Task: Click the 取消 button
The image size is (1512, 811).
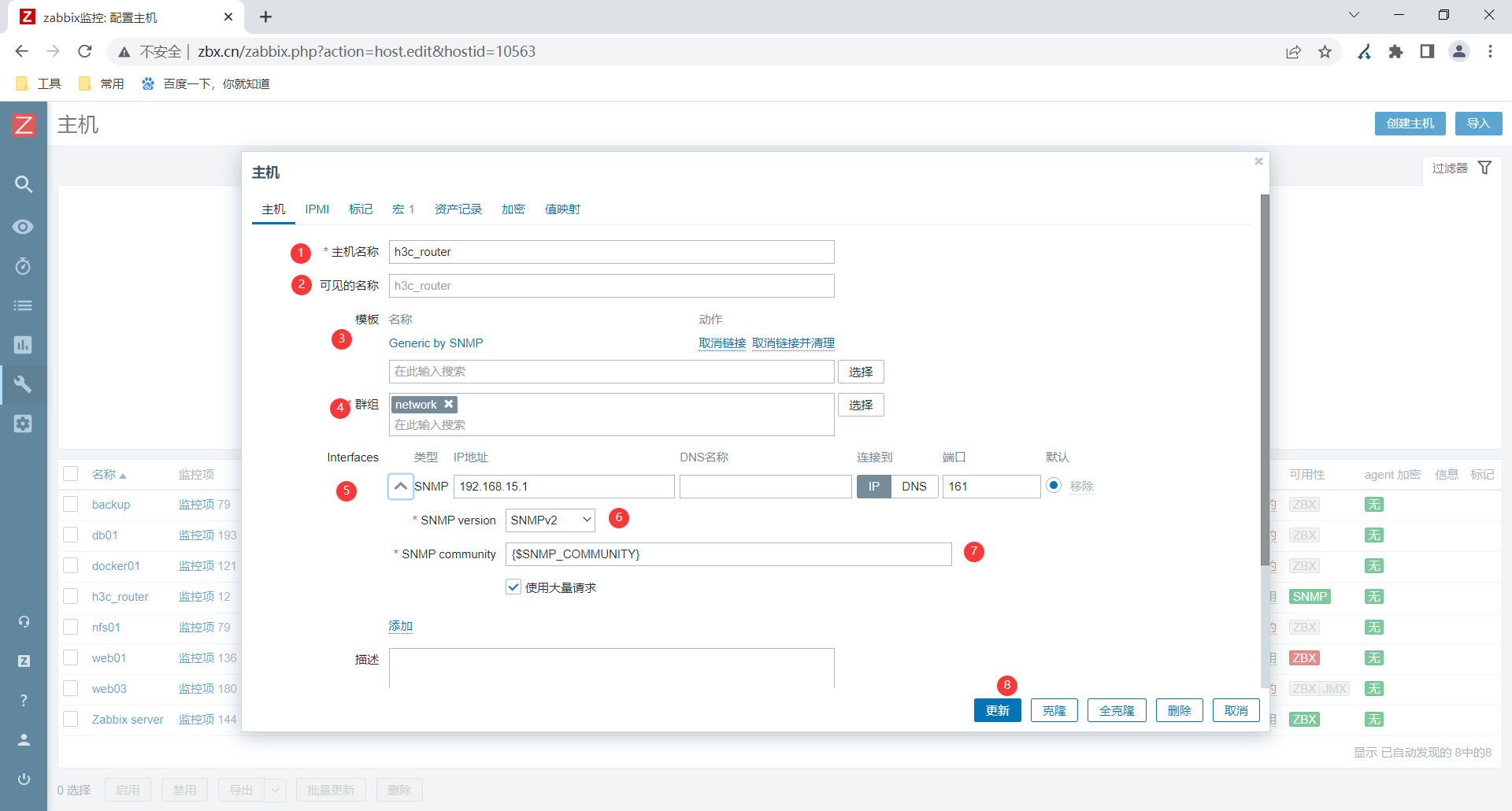Action: coord(1236,710)
